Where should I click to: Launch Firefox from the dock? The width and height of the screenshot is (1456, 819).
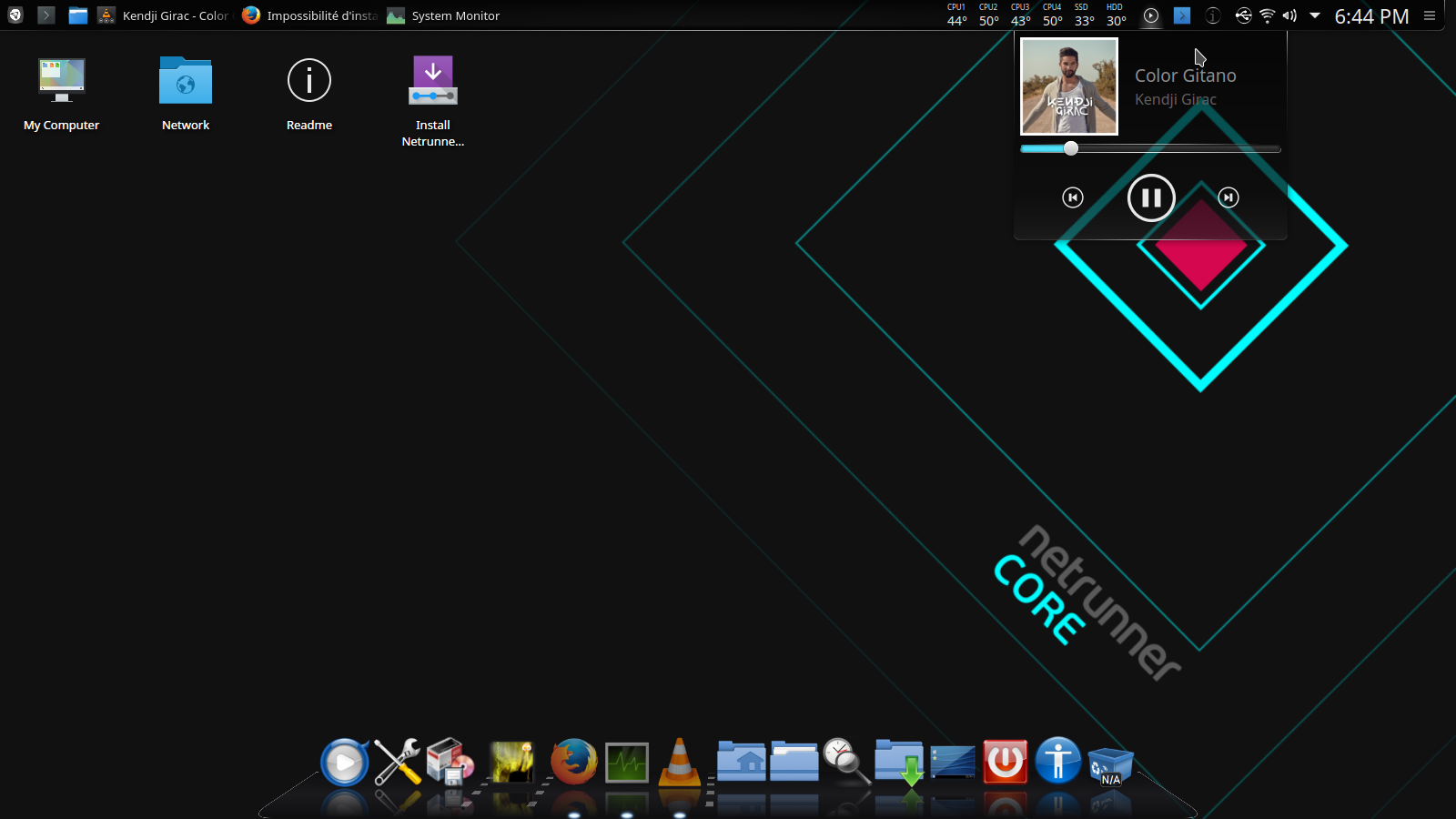click(574, 763)
